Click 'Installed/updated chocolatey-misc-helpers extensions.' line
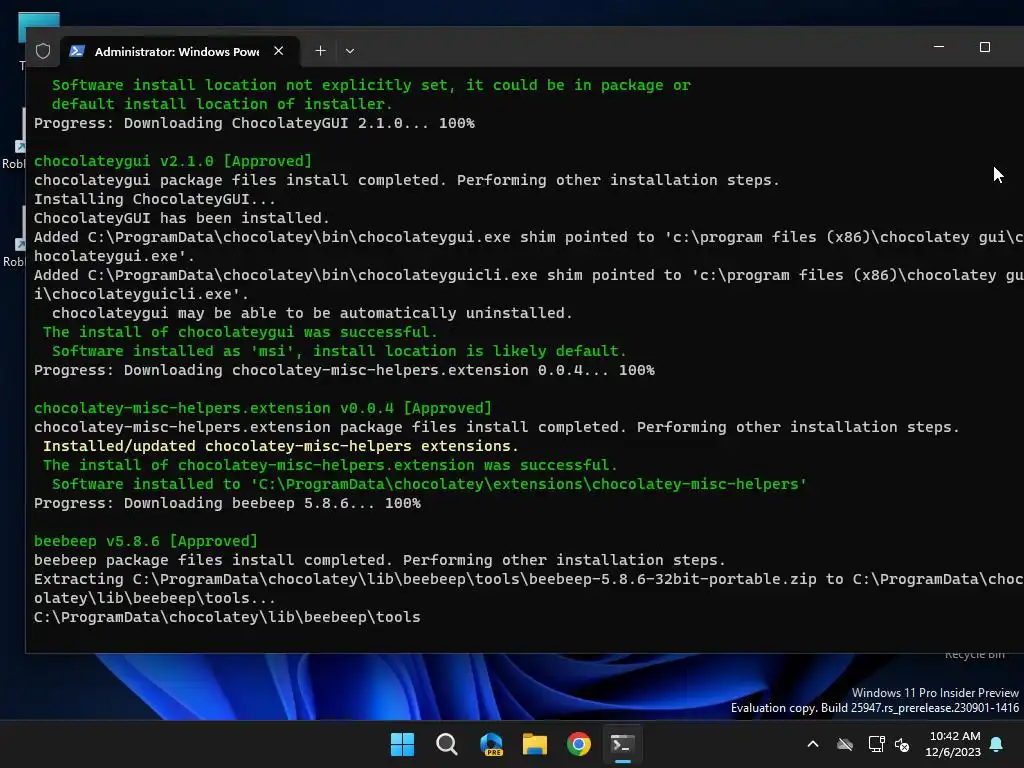 tap(280, 446)
